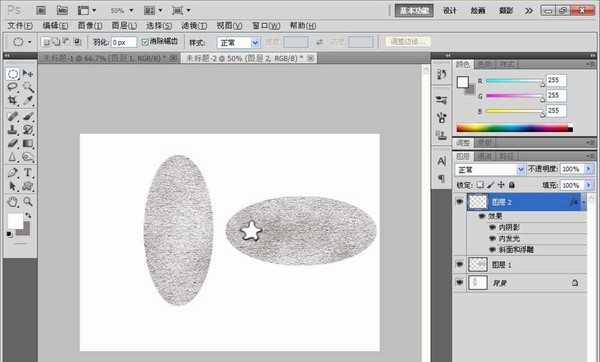
Task: Open the layer blend mode dropdown
Action: (490, 169)
